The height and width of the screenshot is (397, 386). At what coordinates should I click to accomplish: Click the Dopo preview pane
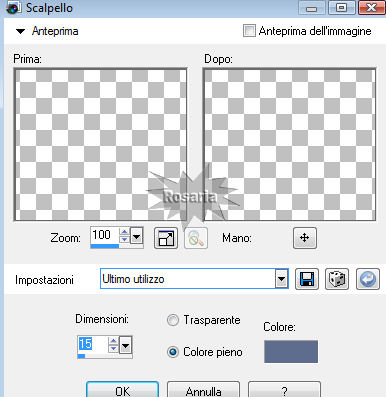[289, 144]
